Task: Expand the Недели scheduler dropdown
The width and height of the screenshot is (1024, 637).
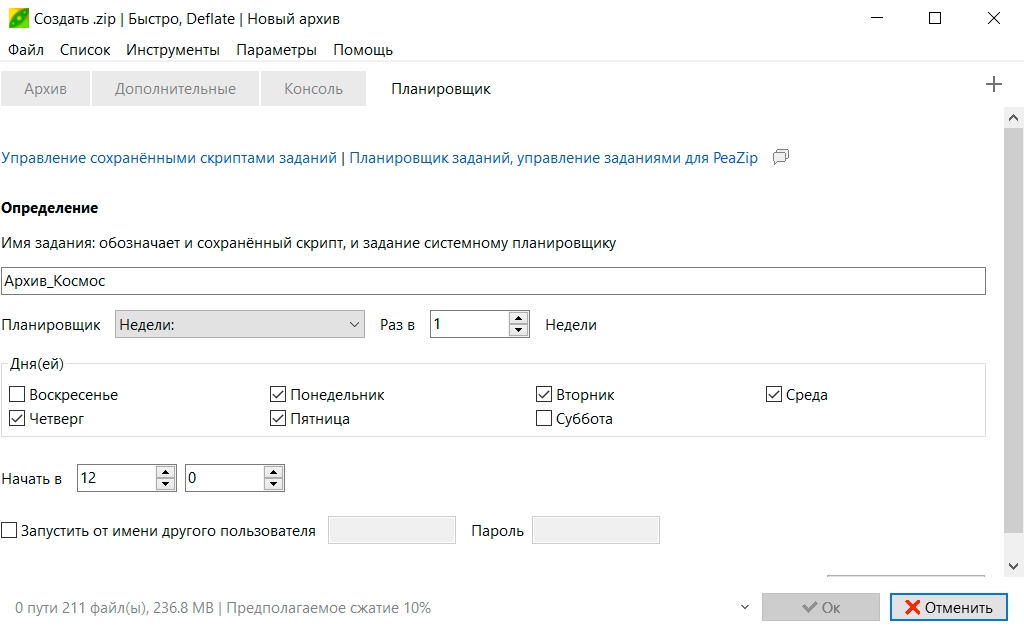Action: coord(240,324)
